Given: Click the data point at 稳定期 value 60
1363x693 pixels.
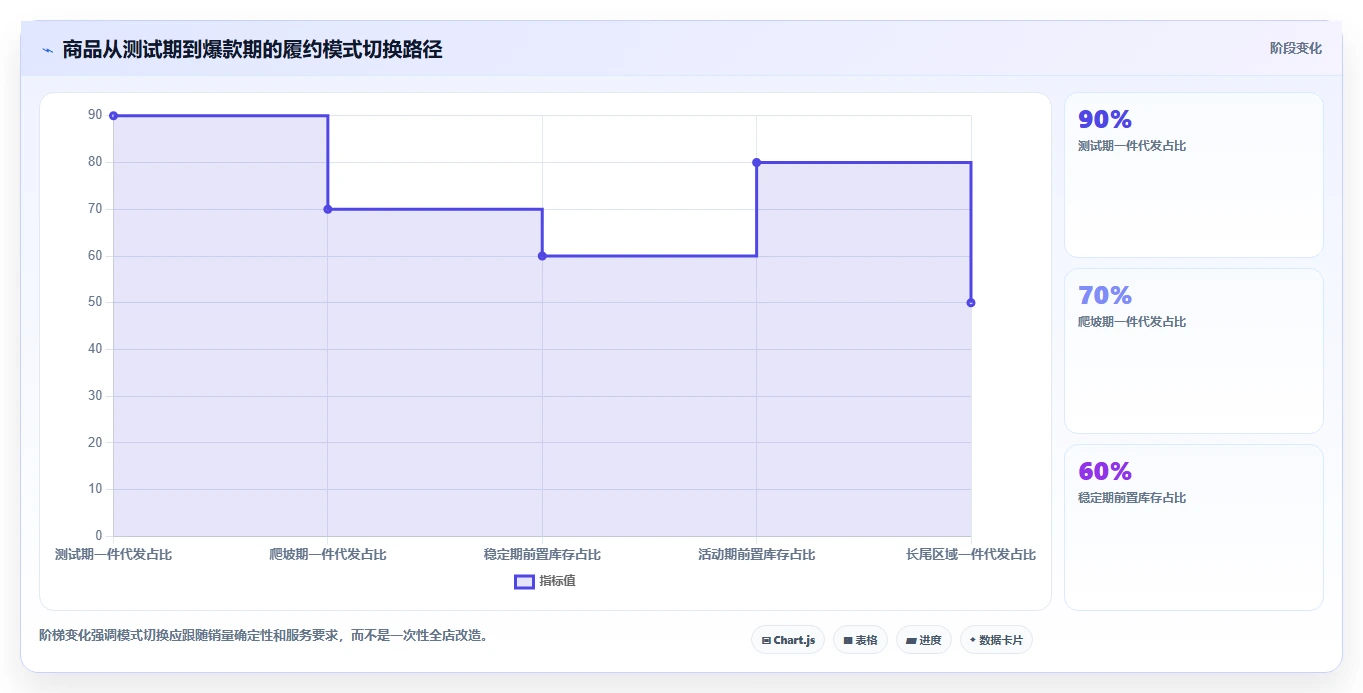Looking at the screenshot, I should coord(542,256).
